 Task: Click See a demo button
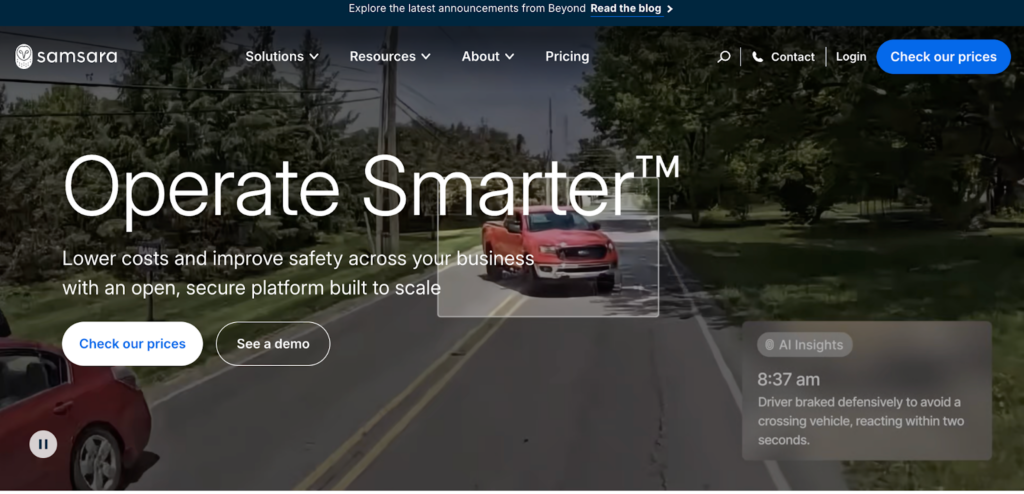[273, 344]
